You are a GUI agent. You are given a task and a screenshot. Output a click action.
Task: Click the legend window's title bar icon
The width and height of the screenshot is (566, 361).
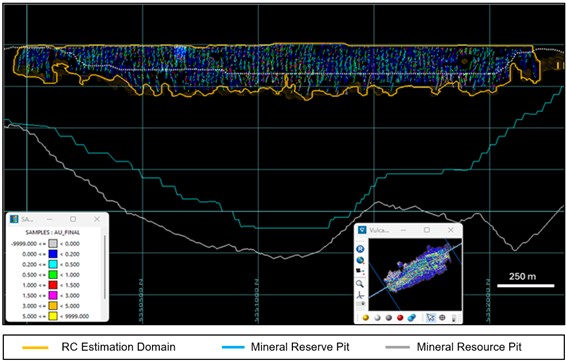click(x=14, y=219)
